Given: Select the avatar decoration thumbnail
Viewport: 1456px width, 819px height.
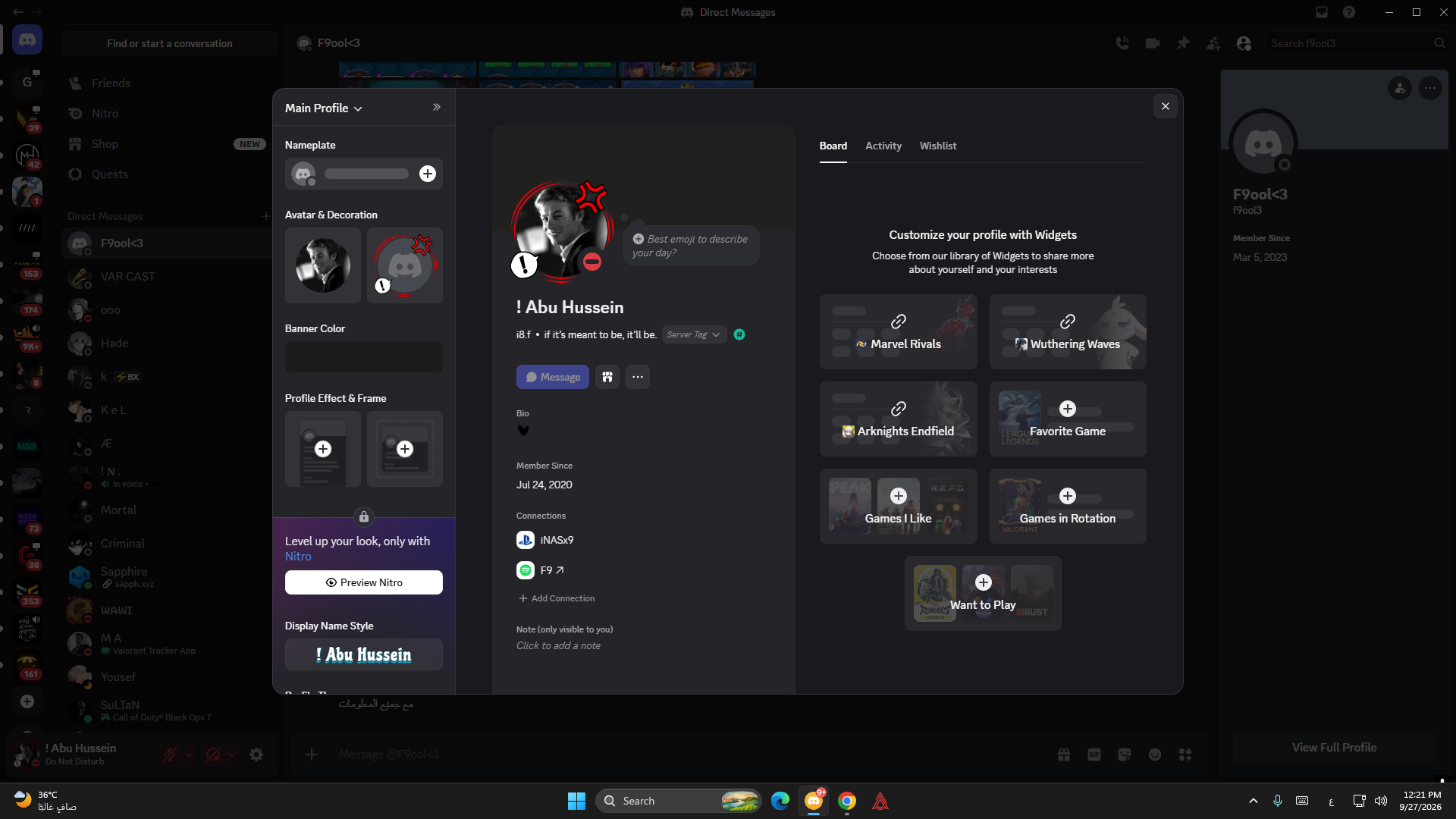Looking at the screenshot, I should (x=405, y=265).
